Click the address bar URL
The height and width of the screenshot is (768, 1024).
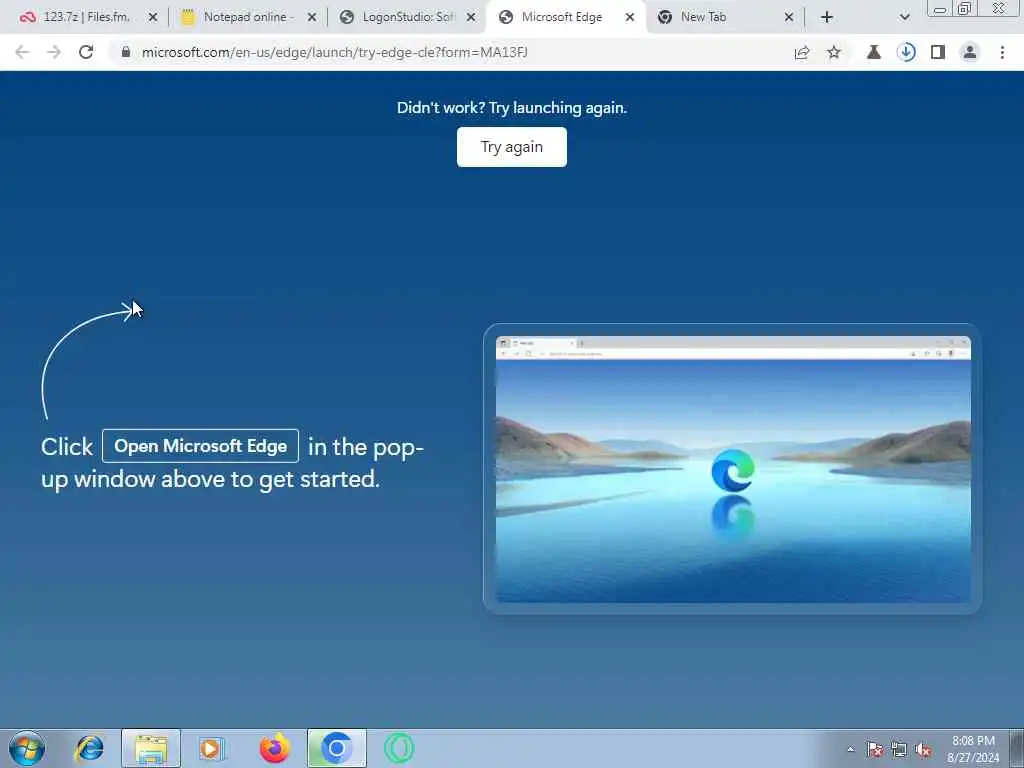click(334, 52)
